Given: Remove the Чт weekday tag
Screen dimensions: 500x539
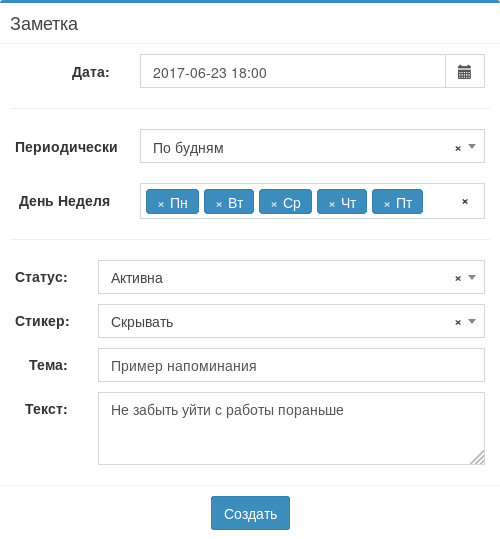Looking at the screenshot, I should point(332,204).
